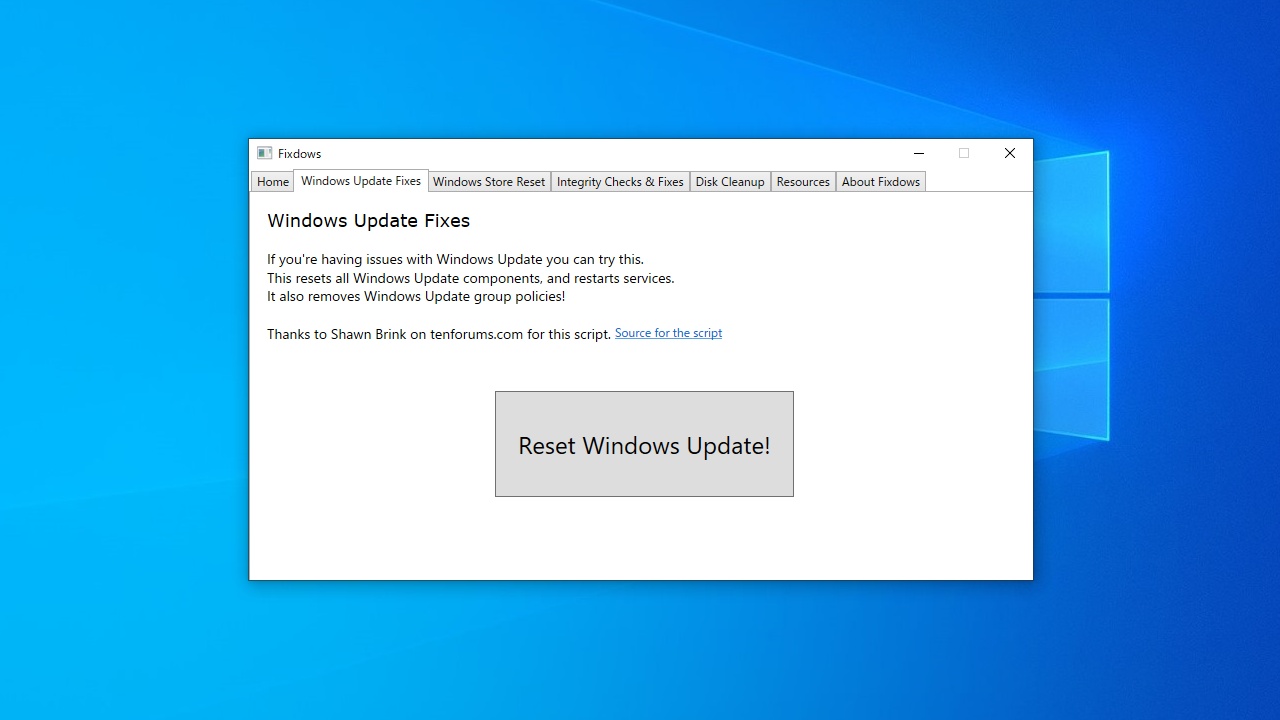Click the Fixdows app icon in title bar
Viewport: 1280px width, 720px height.
264,153
